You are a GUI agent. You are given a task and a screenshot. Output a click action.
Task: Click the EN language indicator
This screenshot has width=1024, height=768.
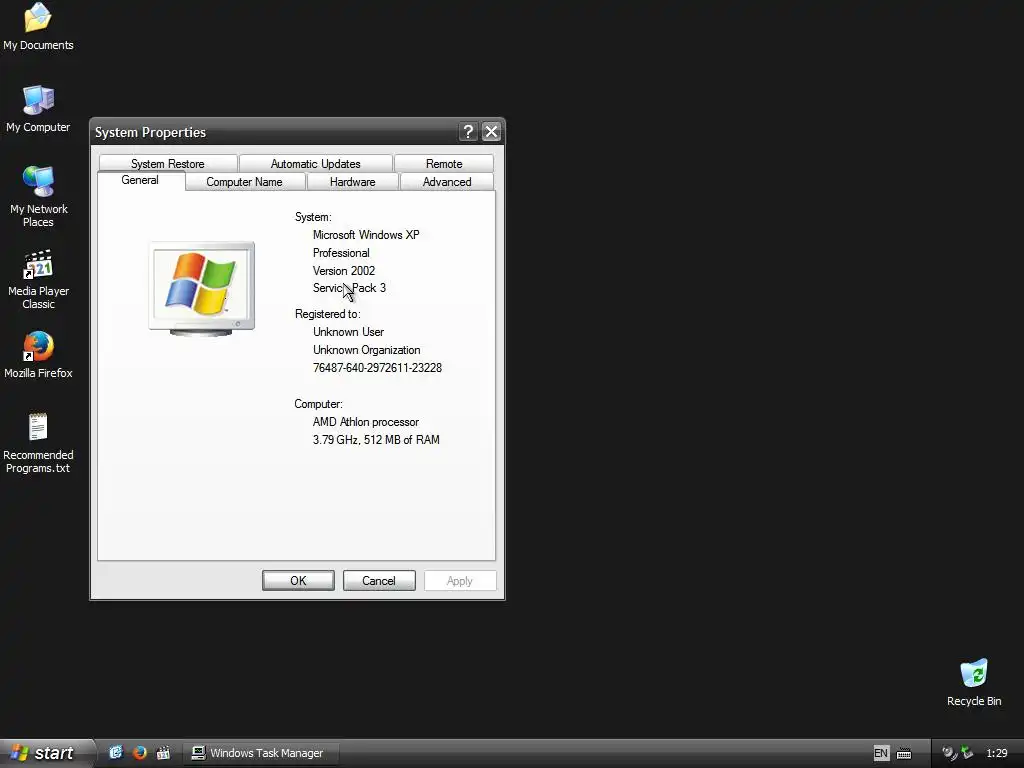(x=880, y=753)
